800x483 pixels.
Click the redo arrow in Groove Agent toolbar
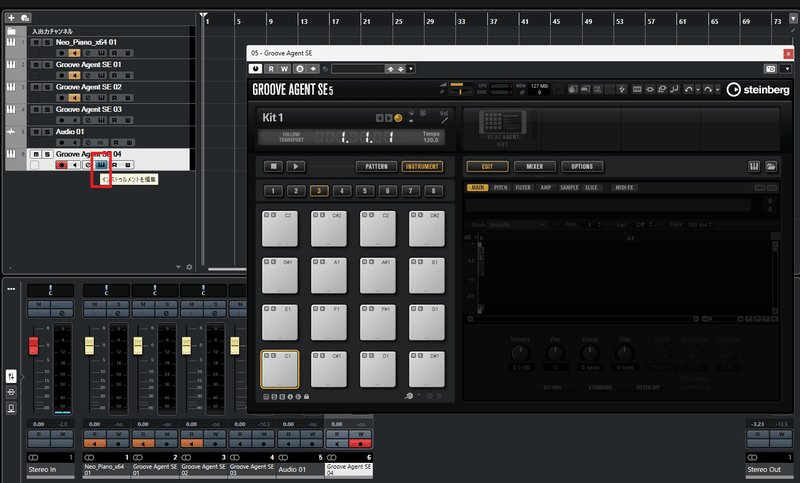pos(708,89)
